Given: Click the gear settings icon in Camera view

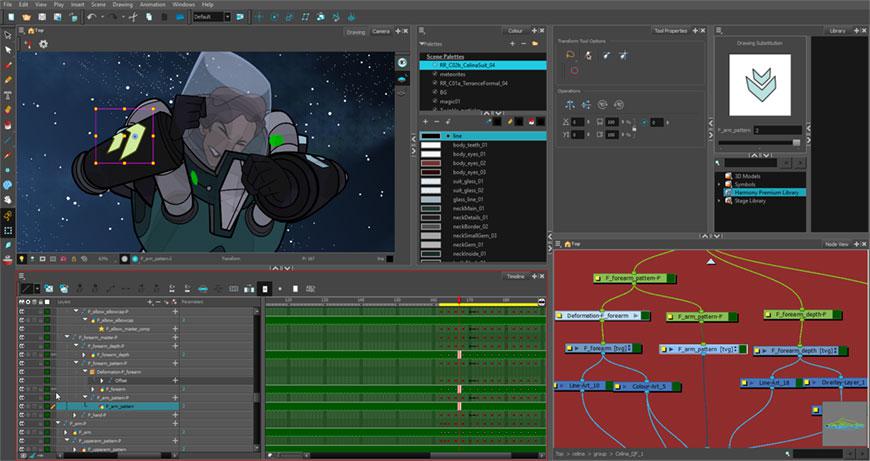Looking at the screenshot, I should click(43, 44).
